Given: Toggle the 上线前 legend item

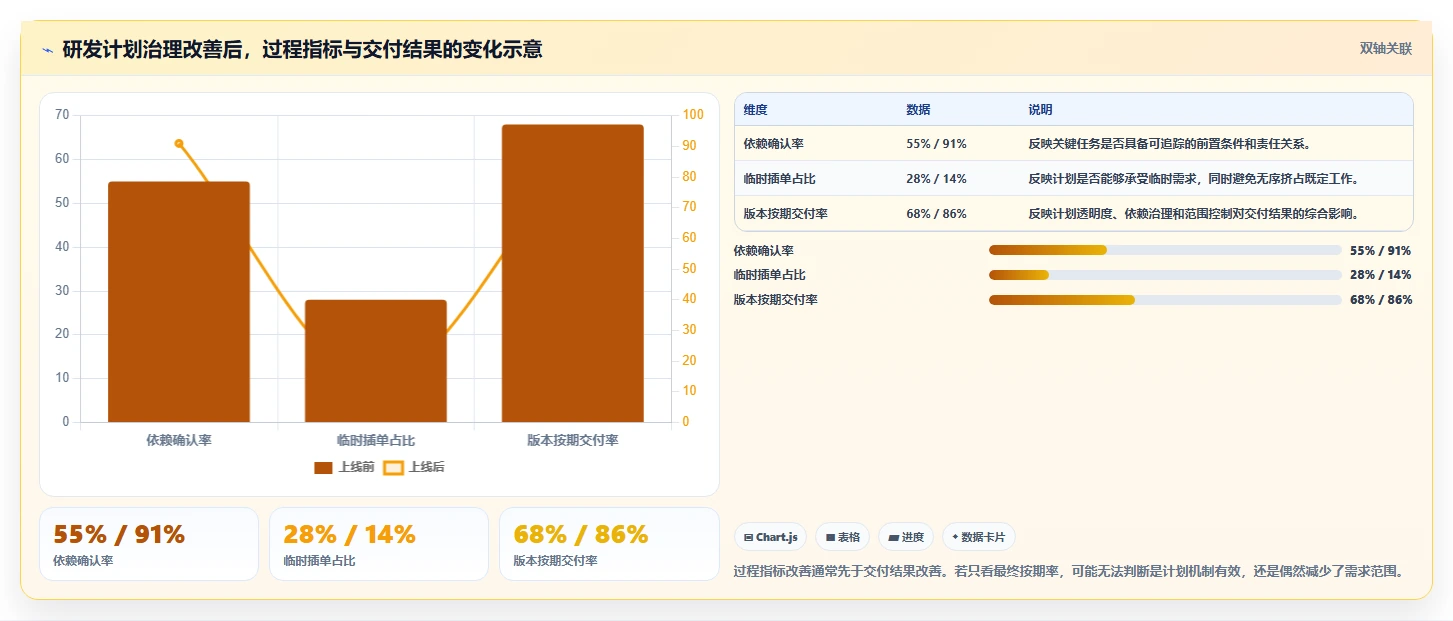Looking at the screenshot, I should click(344, 467).
